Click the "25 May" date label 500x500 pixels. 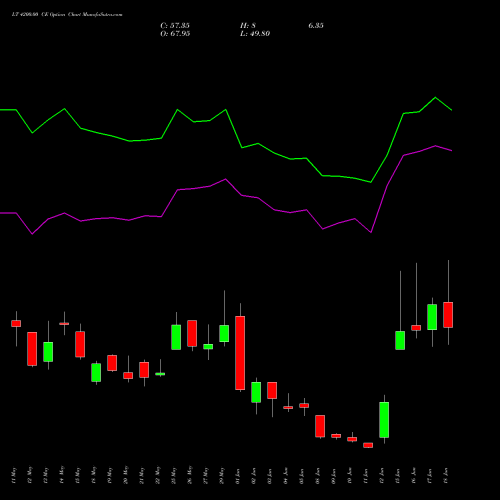pyautogui.click(x=174, y=475)
